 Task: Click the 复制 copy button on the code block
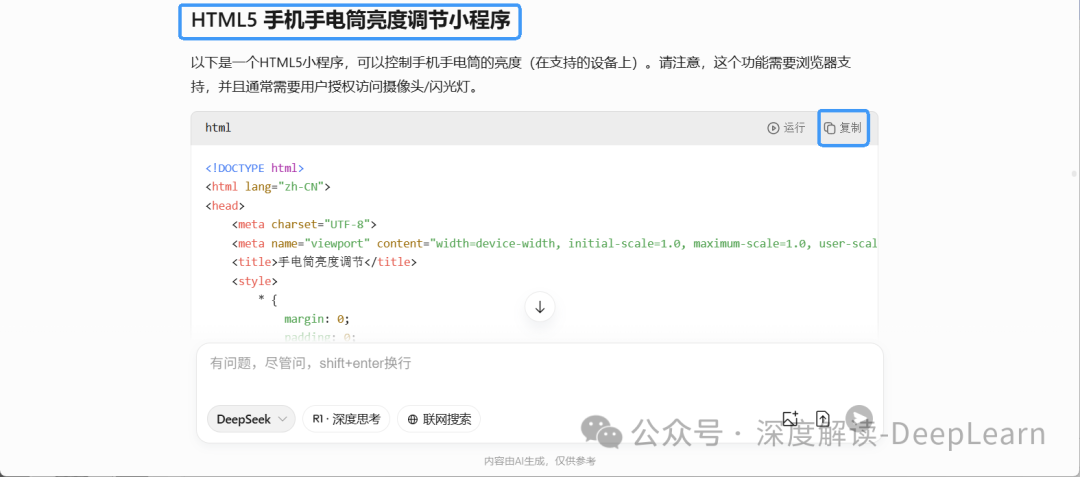coord(843,128)
